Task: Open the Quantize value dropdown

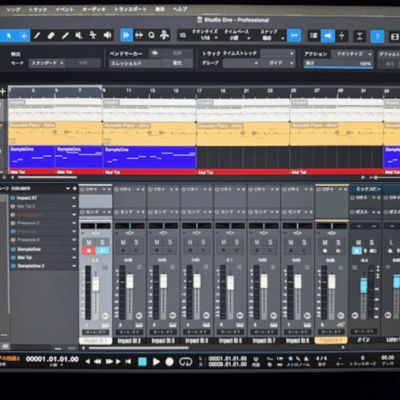Action: point(206,38)
